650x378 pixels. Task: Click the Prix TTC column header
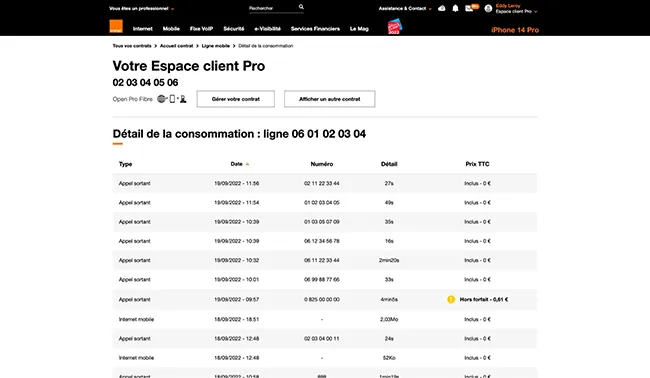pos(477,164)
